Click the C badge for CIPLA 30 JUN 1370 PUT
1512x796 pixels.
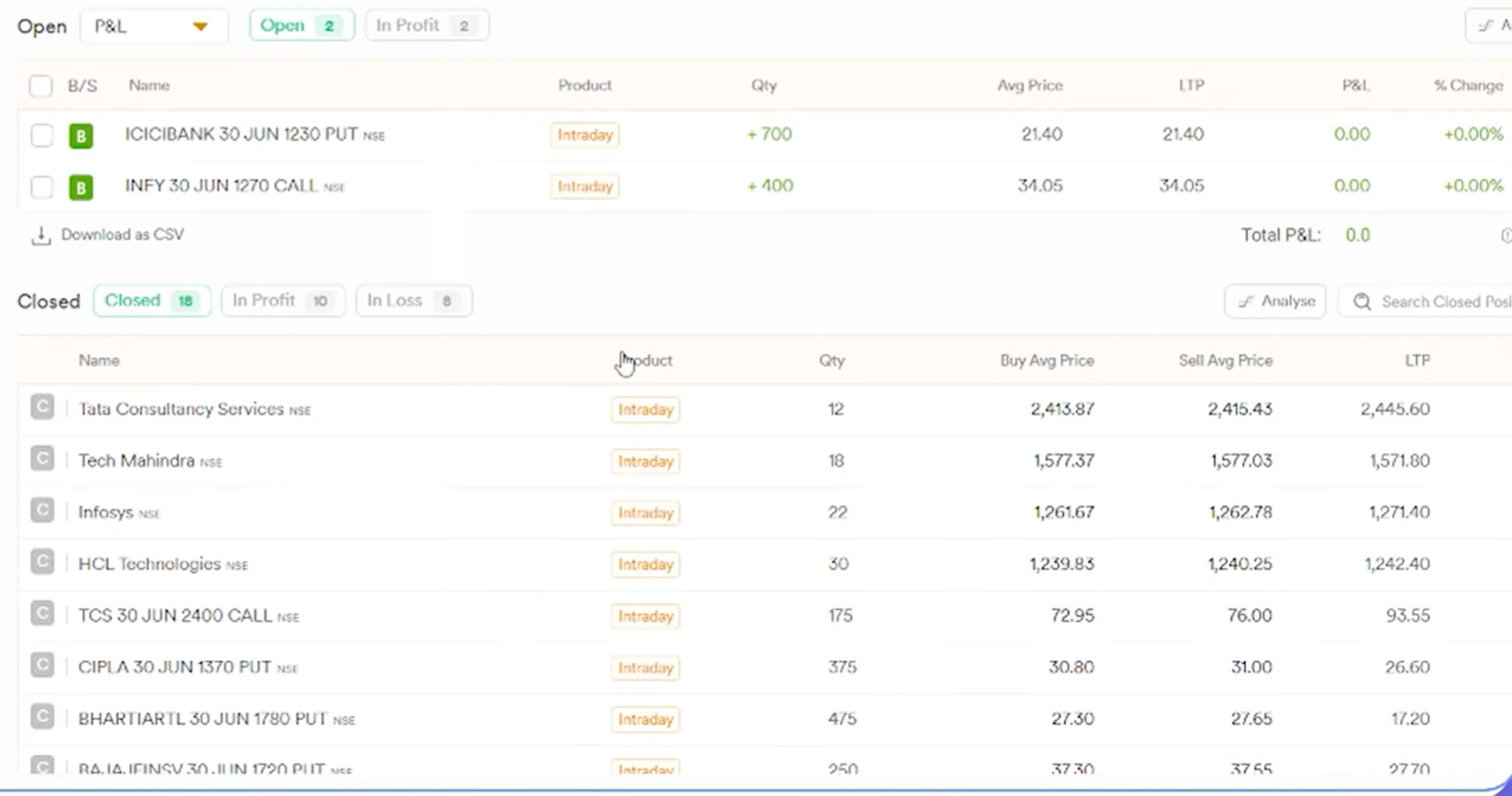[x=42, y=666]
